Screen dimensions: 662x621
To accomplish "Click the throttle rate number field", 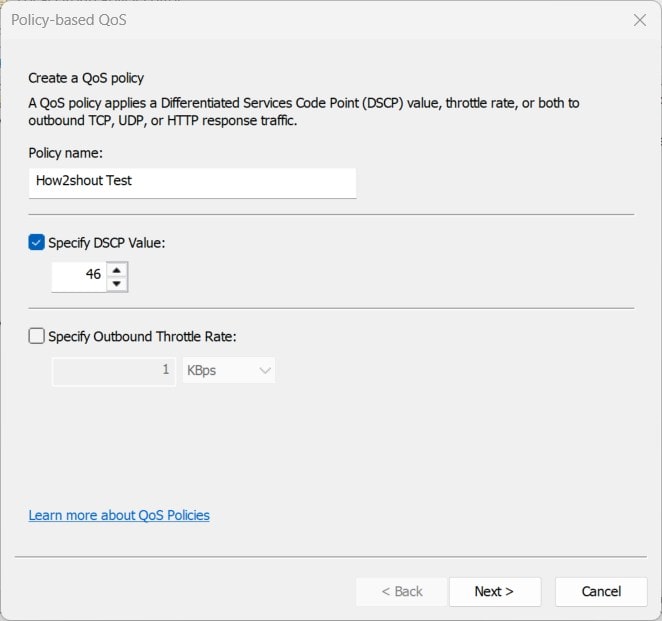I will 114,370.
